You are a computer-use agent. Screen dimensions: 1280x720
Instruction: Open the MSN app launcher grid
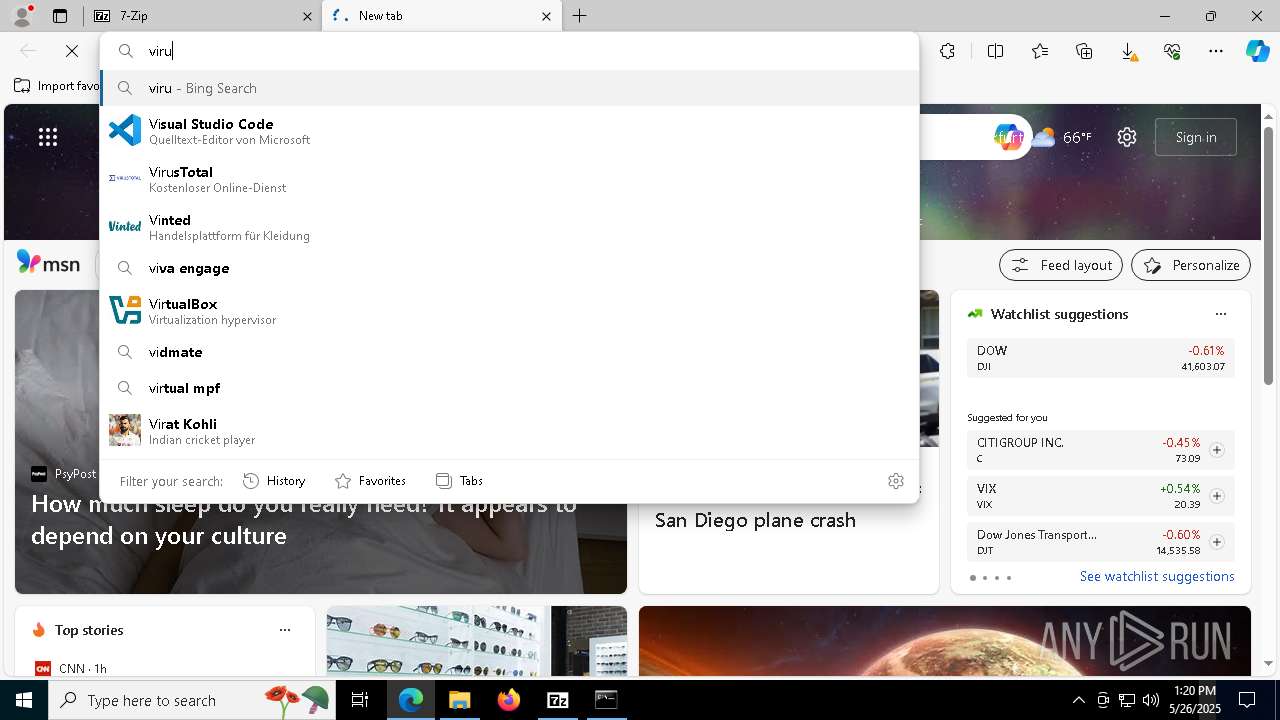coord(48,137)
